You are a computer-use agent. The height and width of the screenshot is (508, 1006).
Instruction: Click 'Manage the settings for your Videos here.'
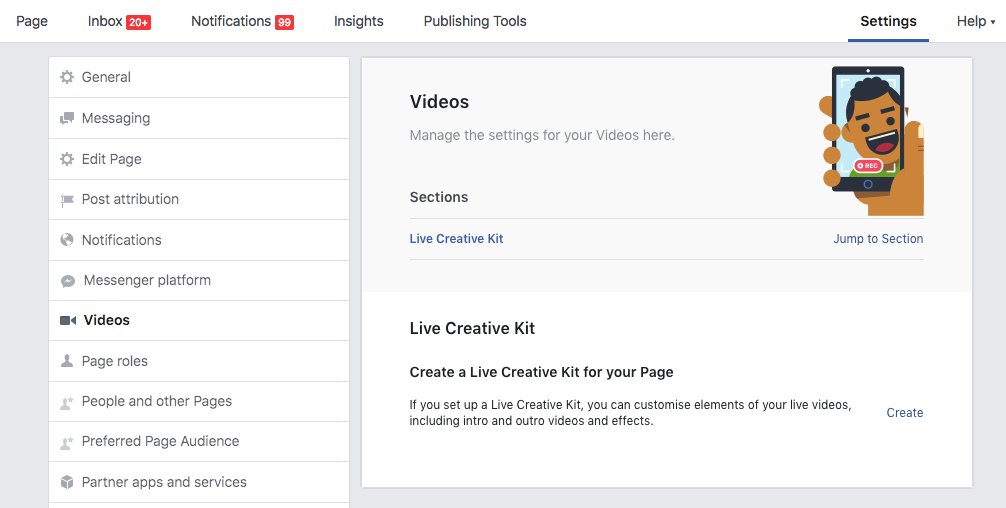542,135
